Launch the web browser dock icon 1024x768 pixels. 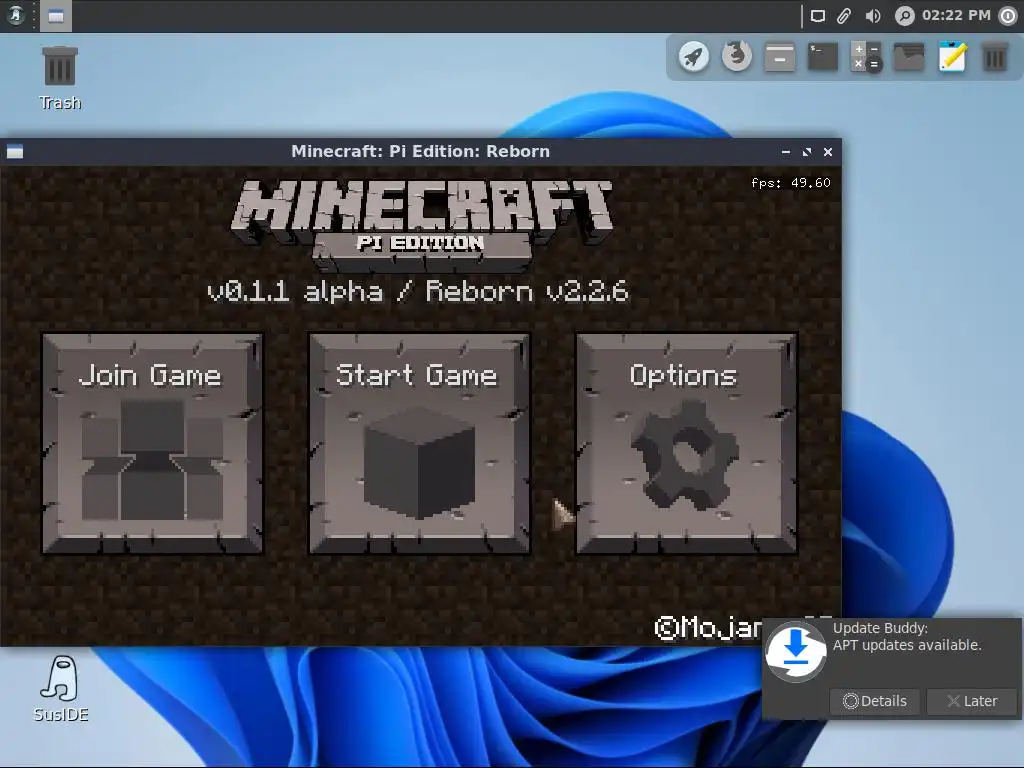pos(737,57)
